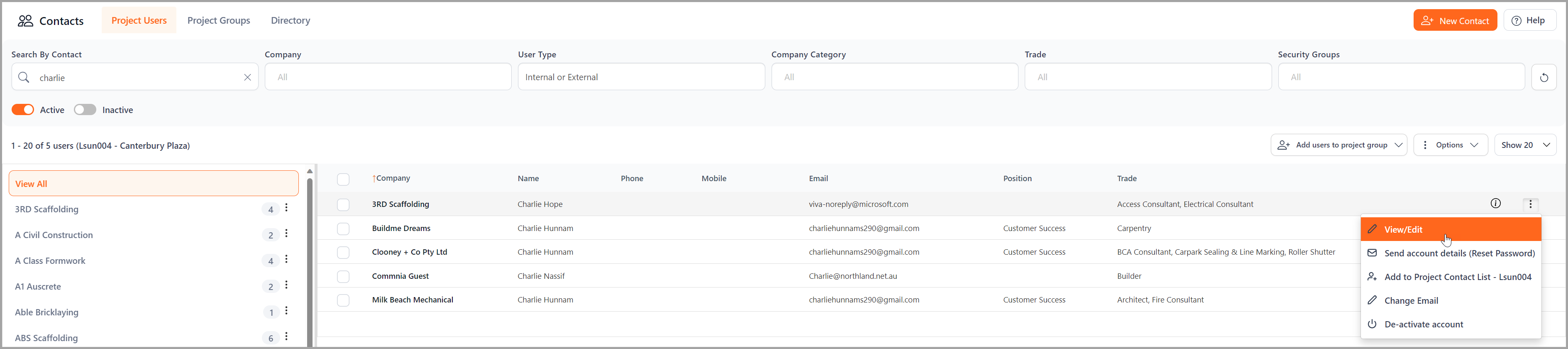Click Position column header
Image resolution: width=1568 pixels, height=349 pixels.
[x=1017, y=179]
